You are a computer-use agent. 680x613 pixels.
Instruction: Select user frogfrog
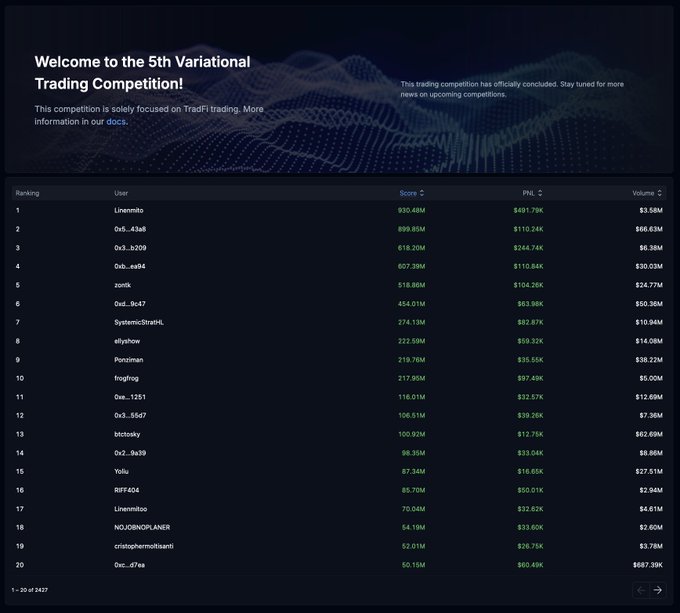click(126, 378)
